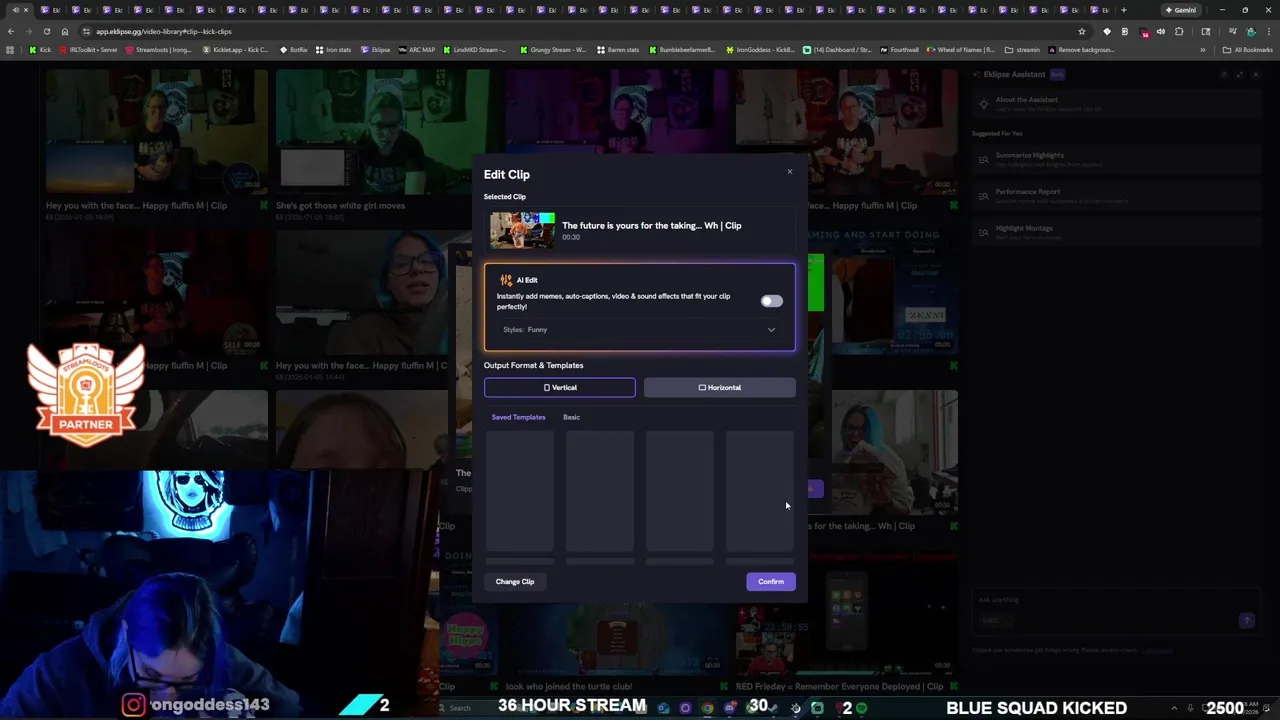Open the Remove background bookmark

tap(1081, 50)
